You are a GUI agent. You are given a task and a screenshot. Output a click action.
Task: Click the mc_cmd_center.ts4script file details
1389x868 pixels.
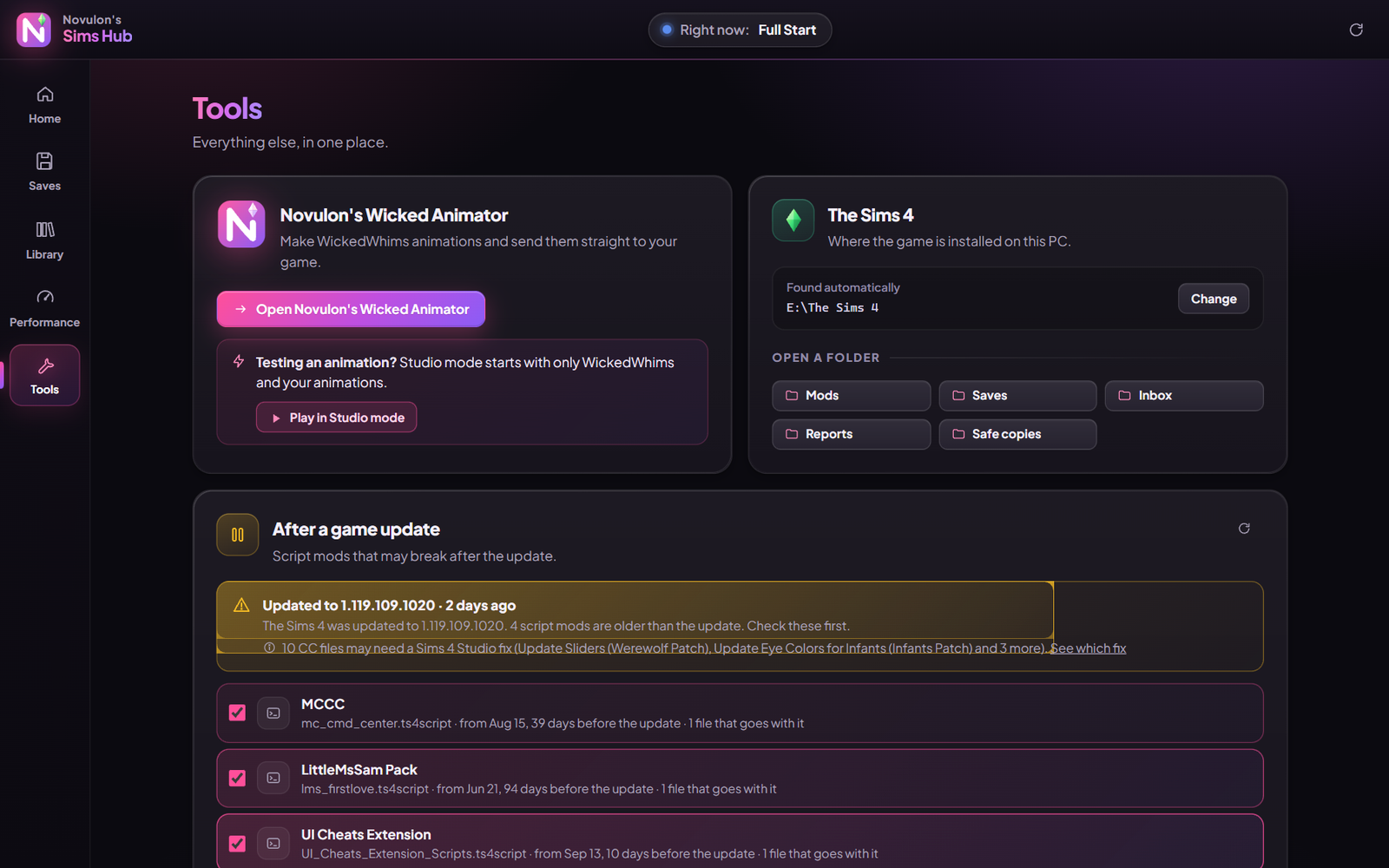click(x=552, y=723)
